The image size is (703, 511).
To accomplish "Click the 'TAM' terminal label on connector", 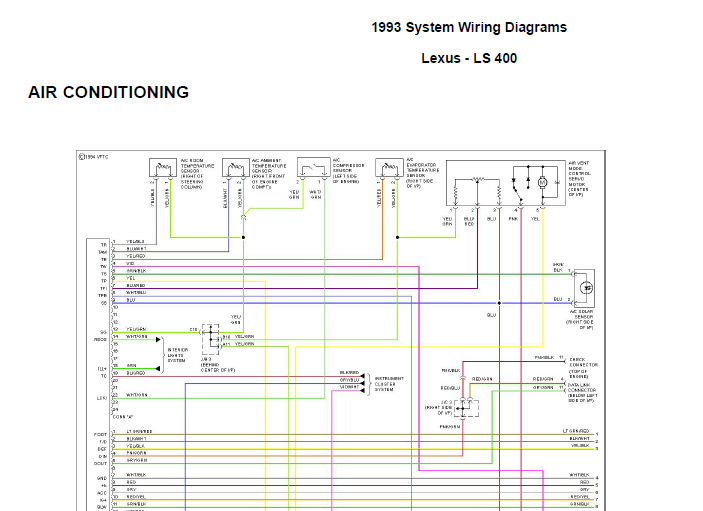I will (x=103, y=252).
